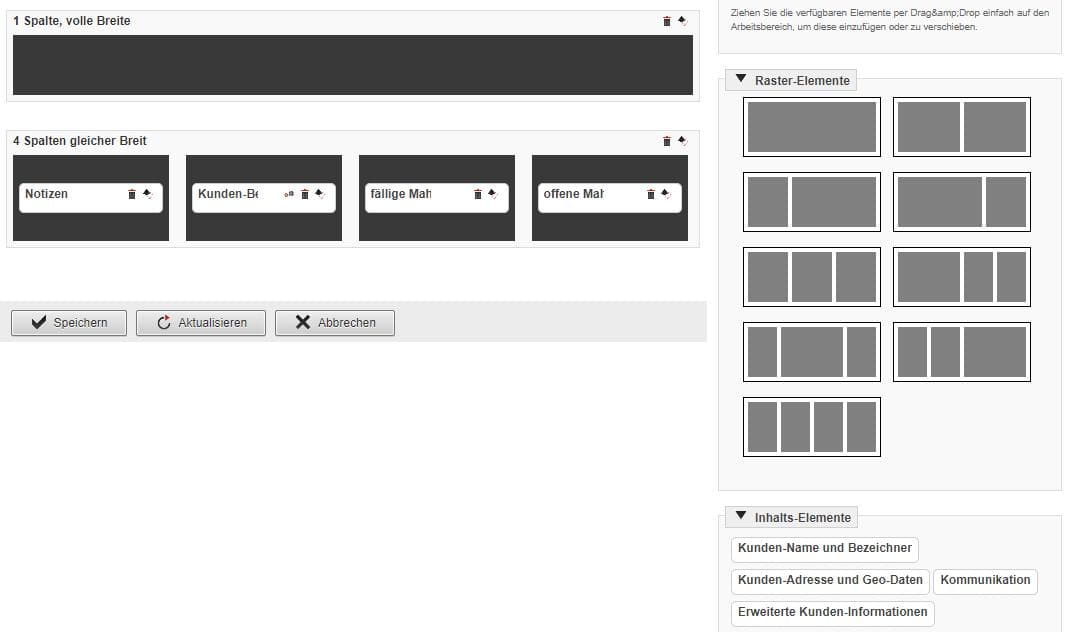Select the single full-width column grid layout

coord(811,127)
